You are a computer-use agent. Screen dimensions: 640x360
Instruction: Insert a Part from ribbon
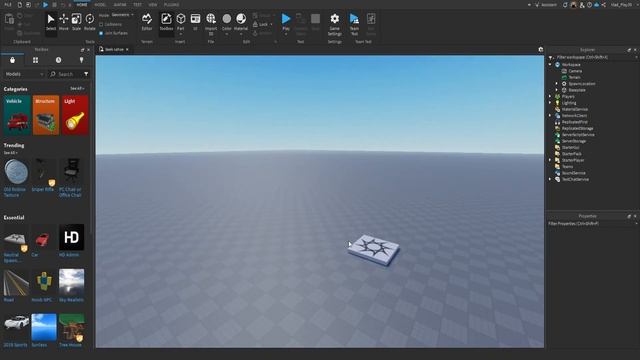pyautogui.click(x=181, y=22)
